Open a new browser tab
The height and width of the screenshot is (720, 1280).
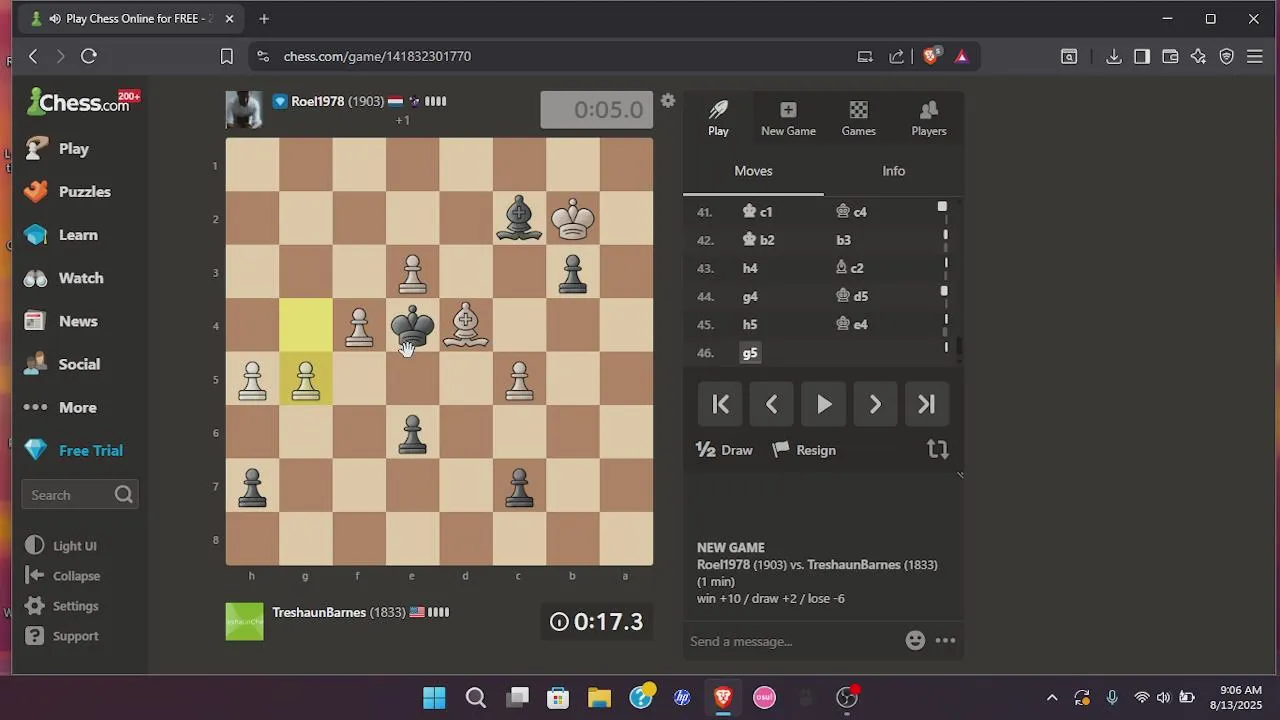point(264,18)
